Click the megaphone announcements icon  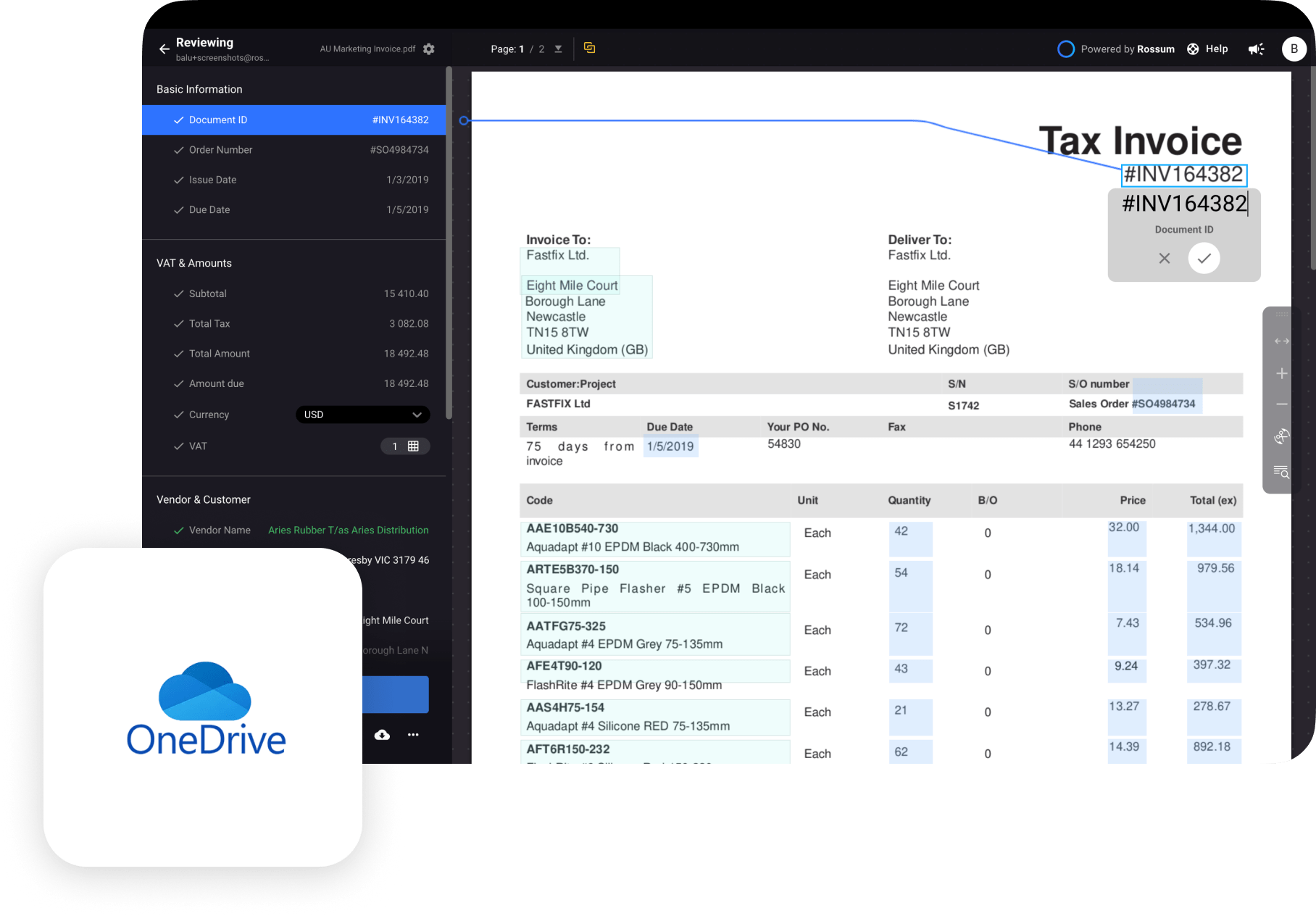coord(1256,49)
